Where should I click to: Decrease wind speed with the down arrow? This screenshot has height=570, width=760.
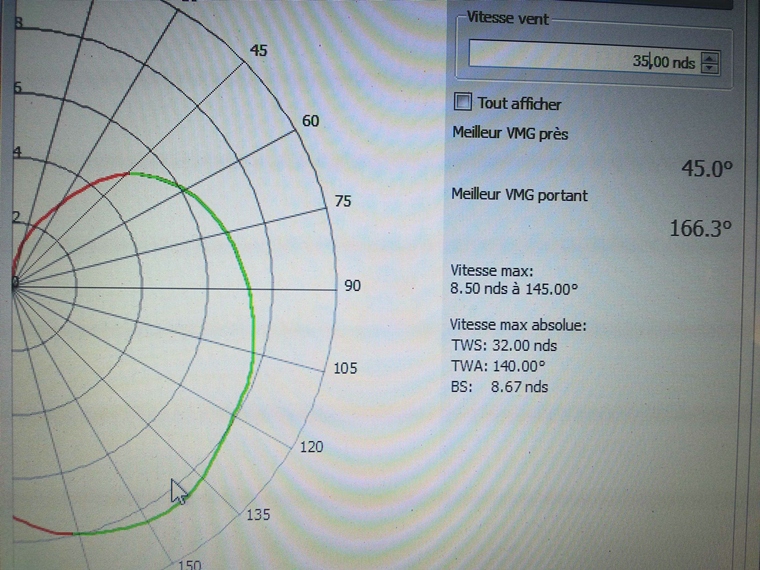point(710,67)
